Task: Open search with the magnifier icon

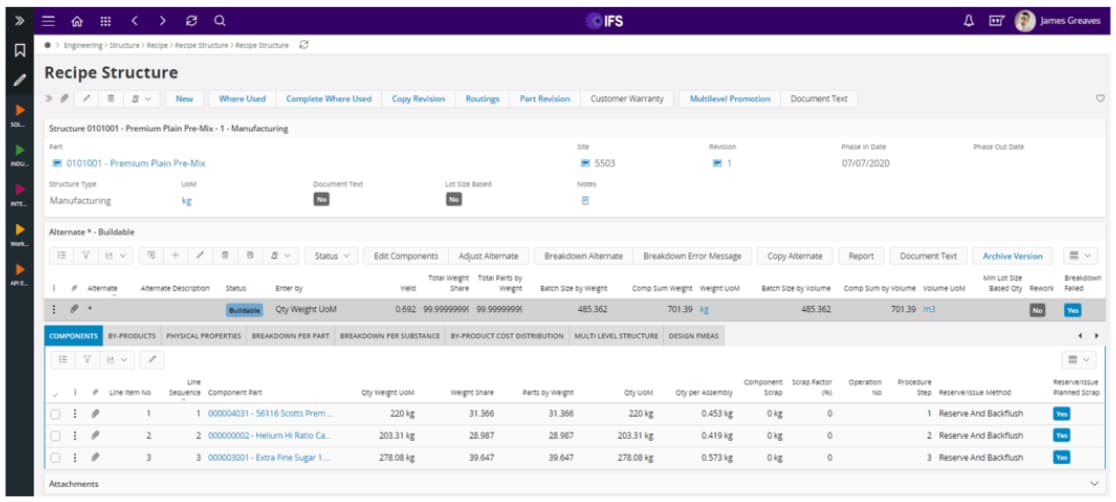Action: click(x=220, y=21)
